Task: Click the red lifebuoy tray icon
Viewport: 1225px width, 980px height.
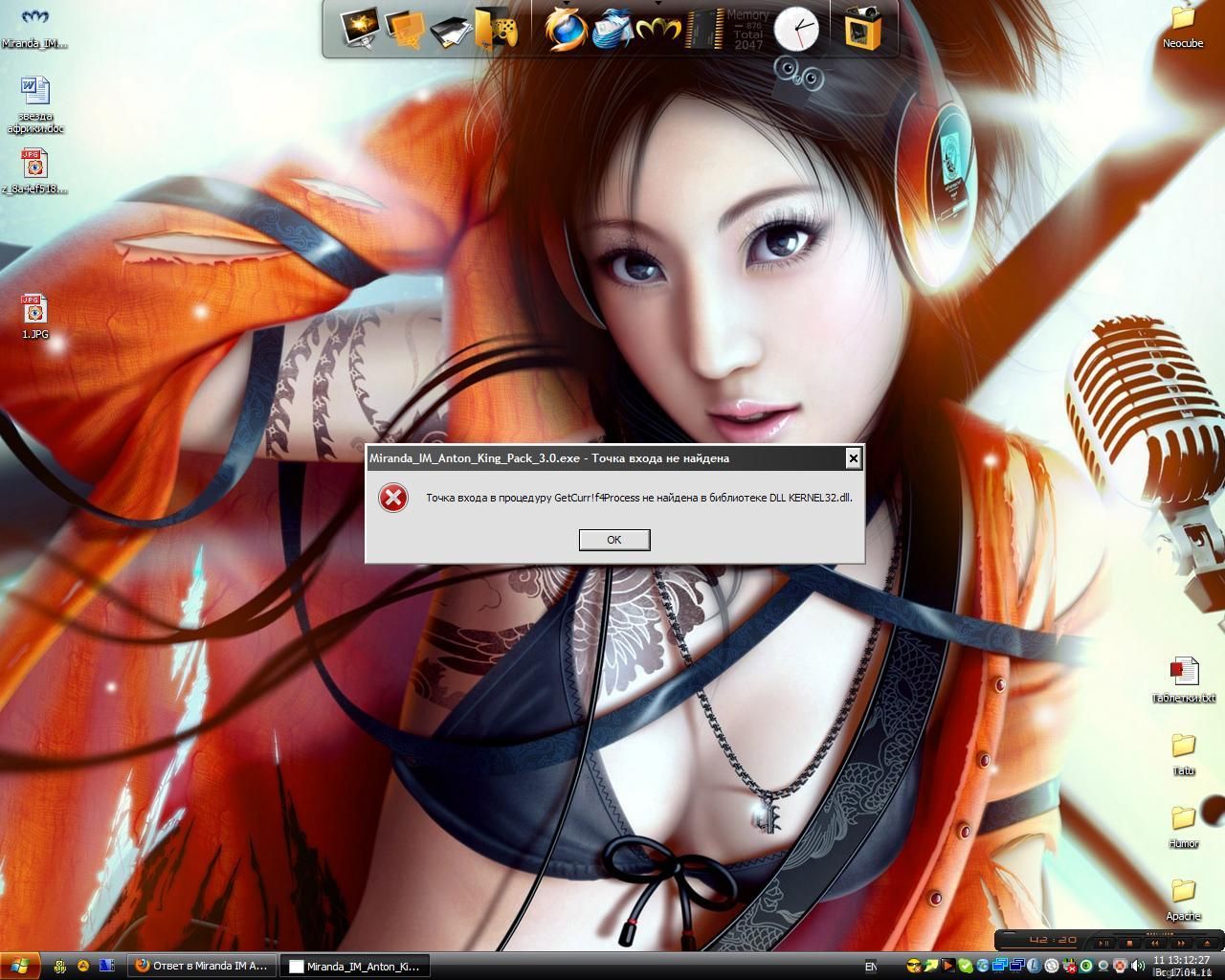Action: click(x=1120, y=966)
